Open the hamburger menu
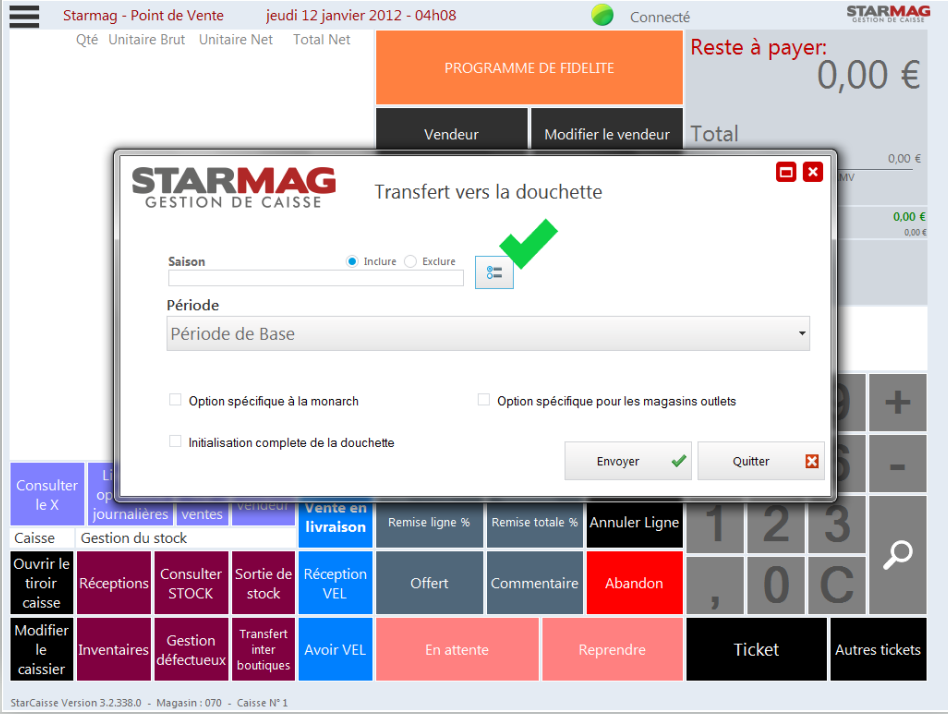Screen dimensions: 948x714 24,16
